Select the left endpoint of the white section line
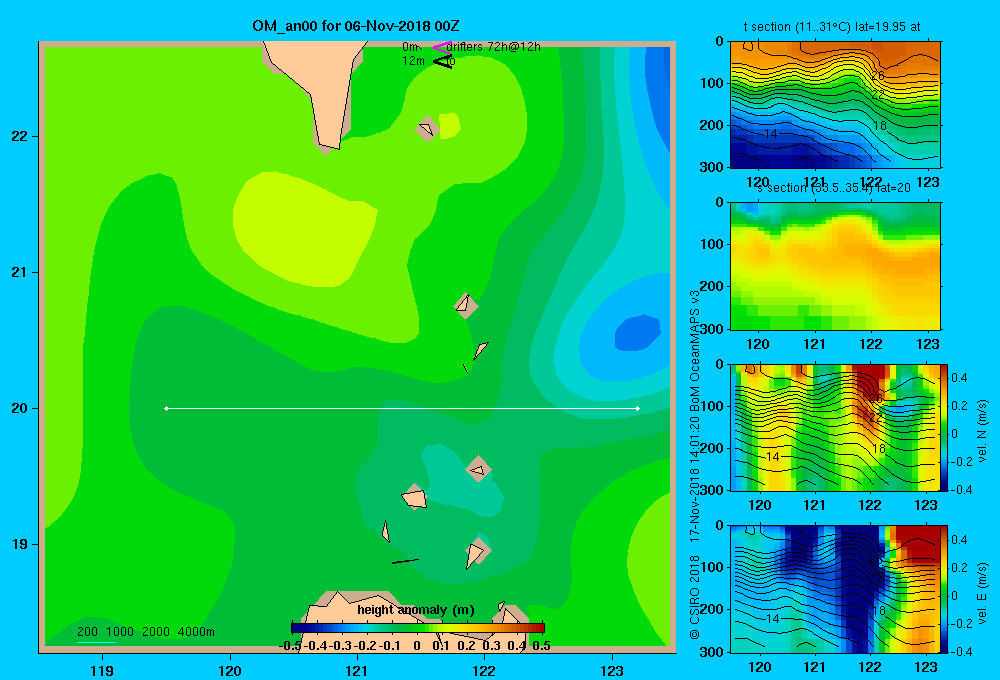 point(166,408)
